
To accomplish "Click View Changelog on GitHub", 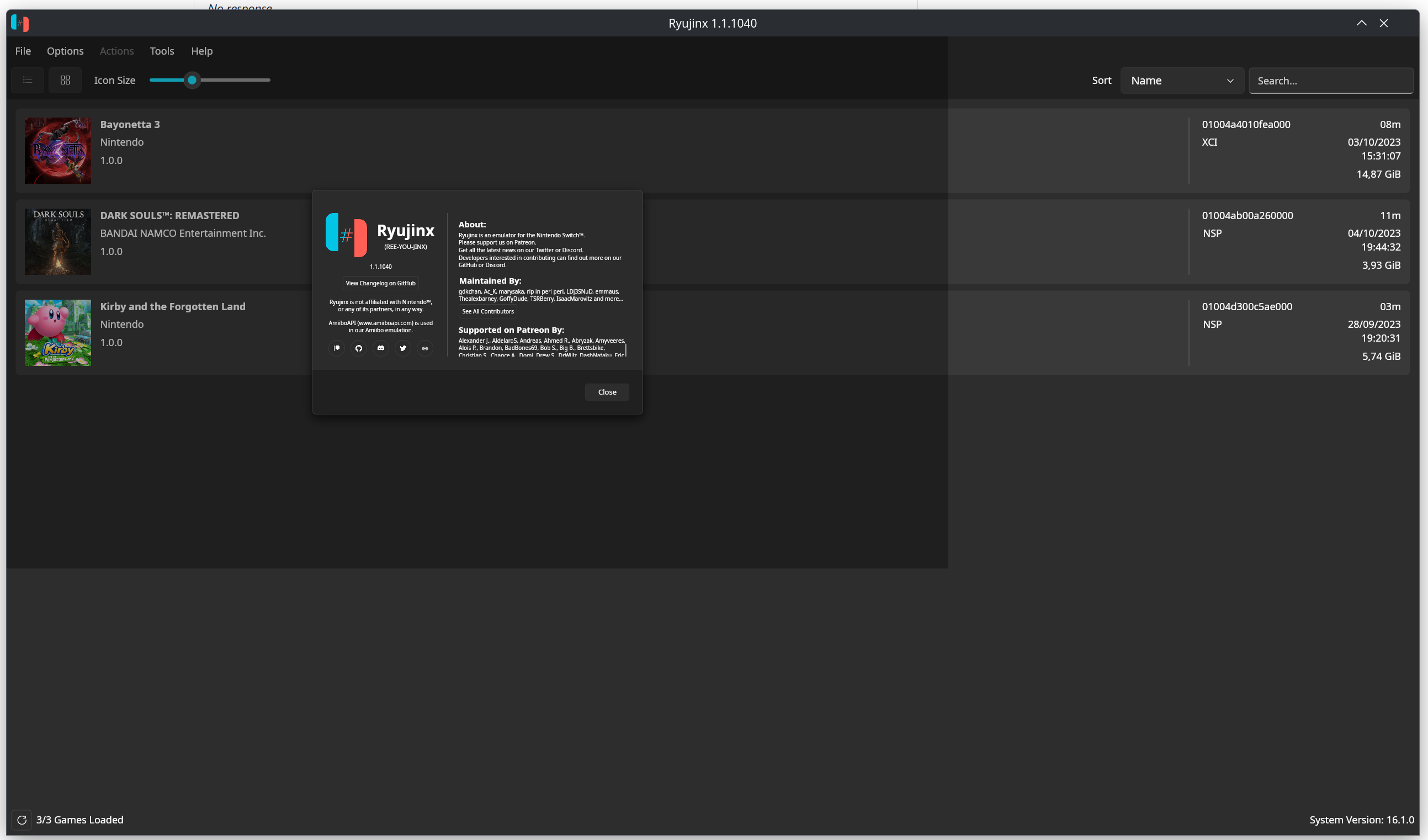I will (x=381, y=283).
